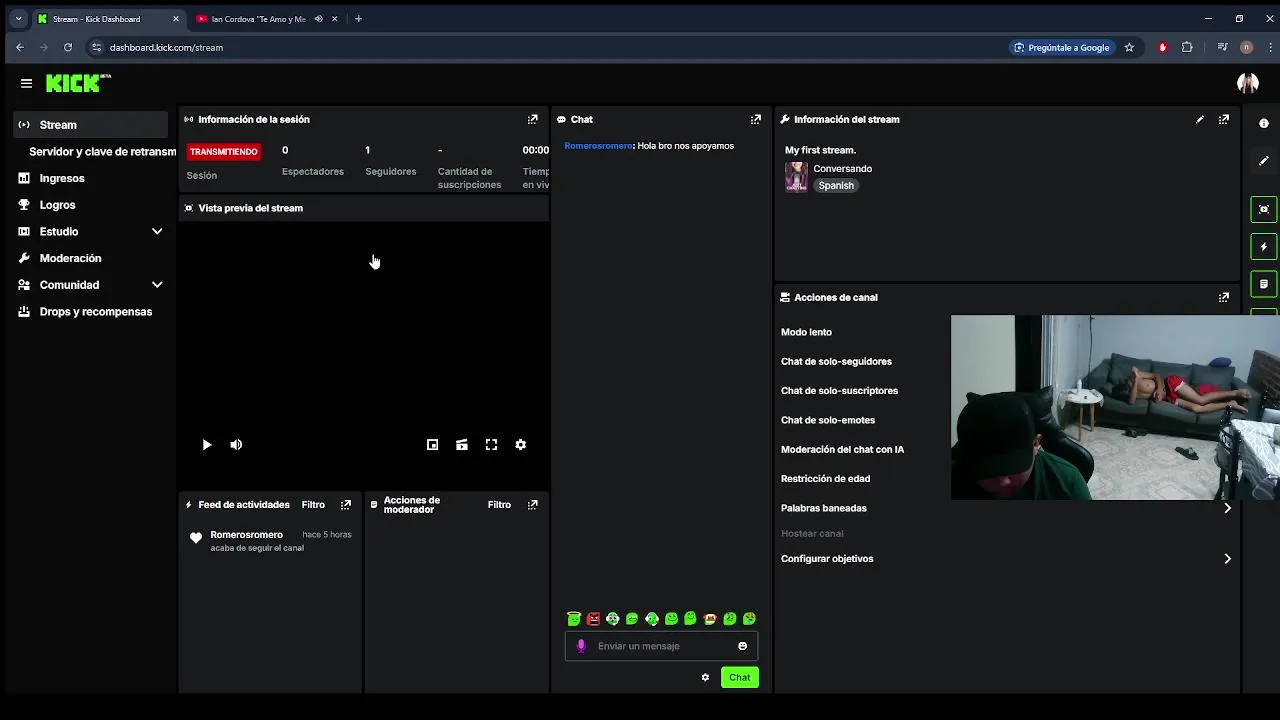
Task: Open the hamburger menu beside the Kick logo
Action: pos(26,84)
